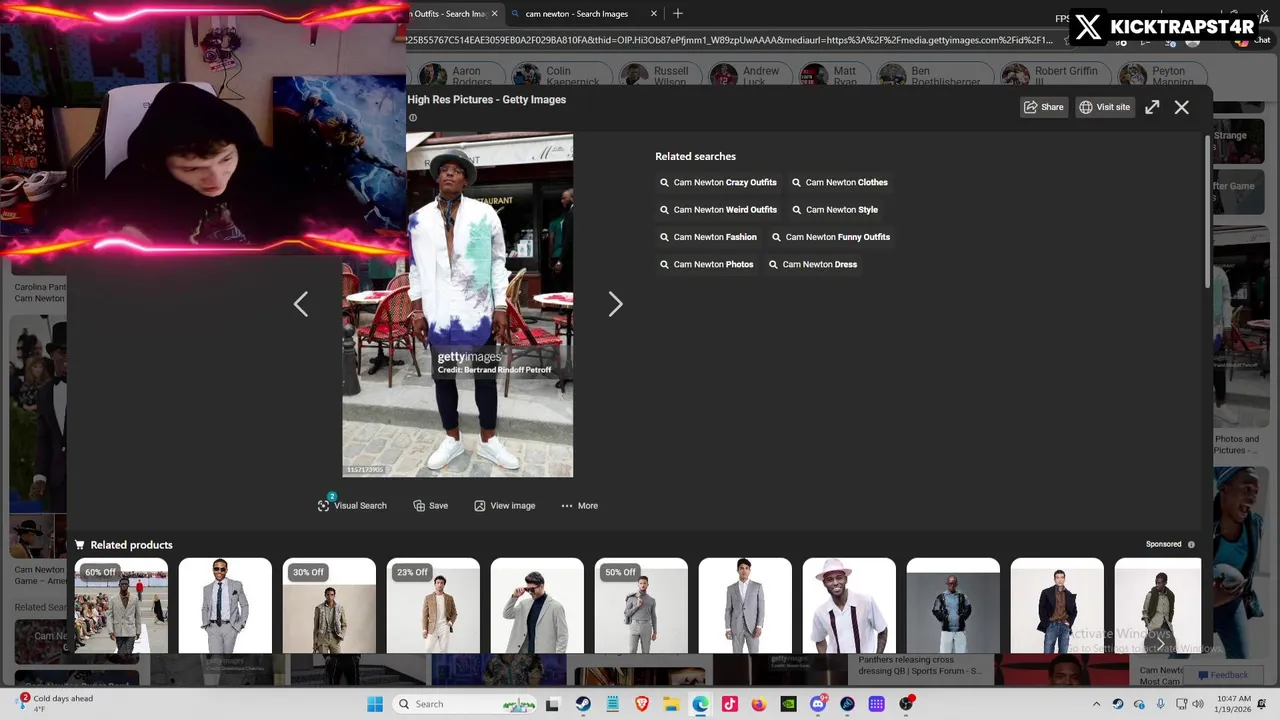Viewport: 1280px width, 720px height.
Task: Close the Outfits - Search Images tab
Action: click(494, 13)
